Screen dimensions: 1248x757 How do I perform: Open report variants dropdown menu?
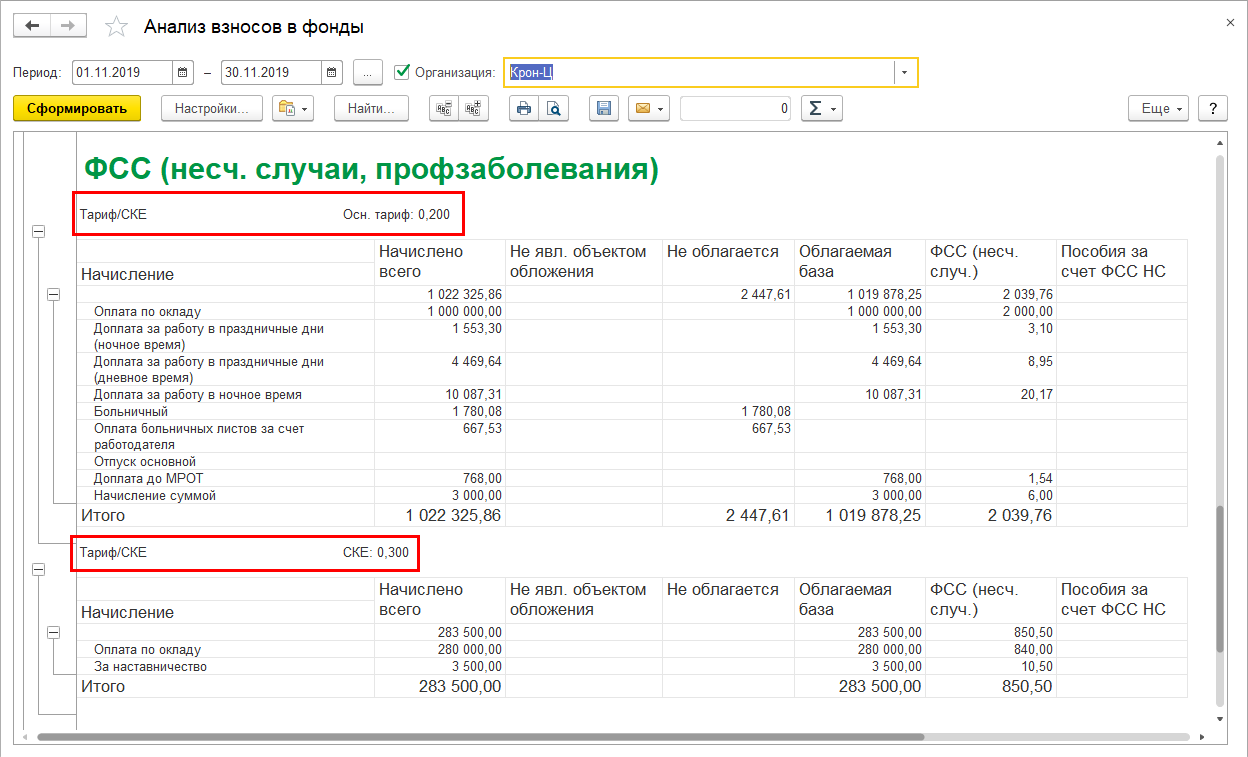tap(293, 109)
